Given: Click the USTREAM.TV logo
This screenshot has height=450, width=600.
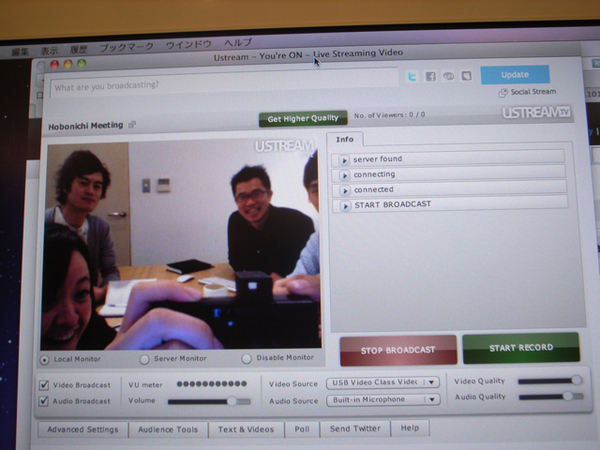Looking at the screenshot, I should pyautogui.click(x=535, y=113).
